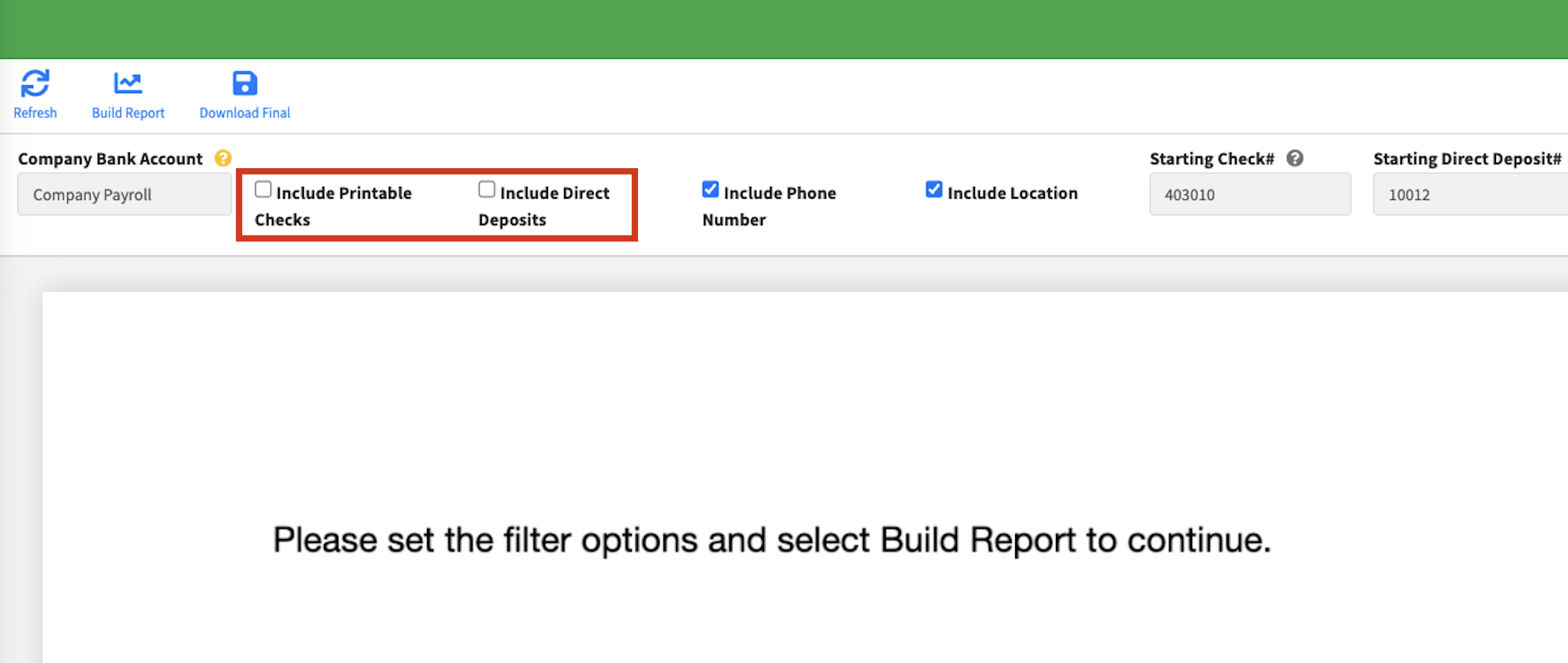The width and height of the screenshot is (1568, 663).
Task: Click the Refresh text label
Action: pyautogui.click(x=35, y=113)
